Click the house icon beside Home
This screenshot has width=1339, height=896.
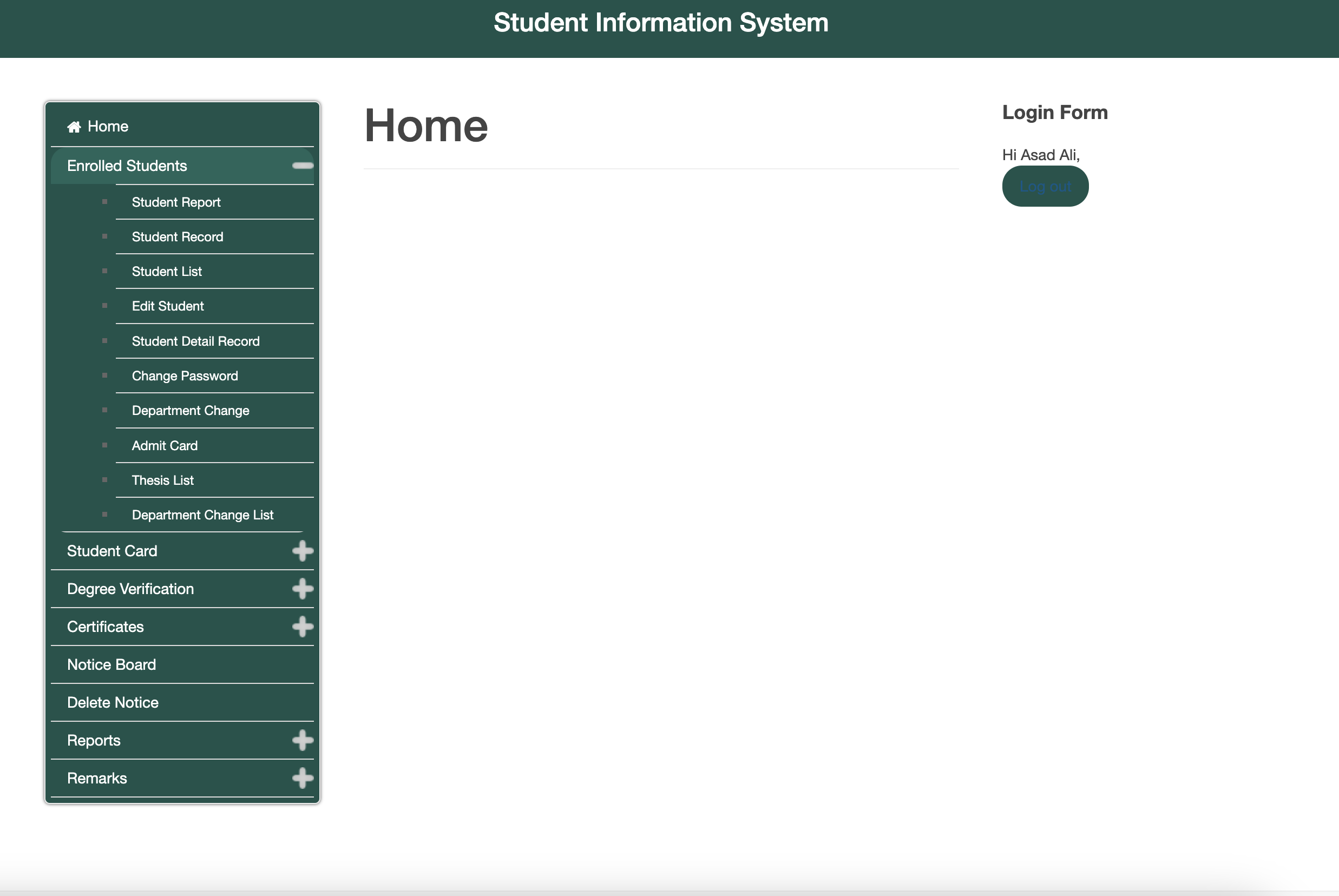pos(74,126)
